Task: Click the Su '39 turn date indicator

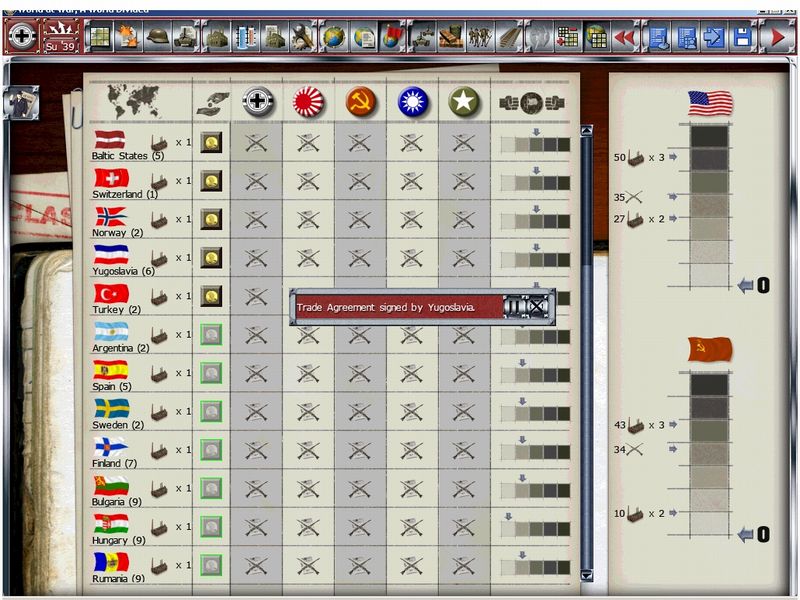Action: (x=60, y=36)
